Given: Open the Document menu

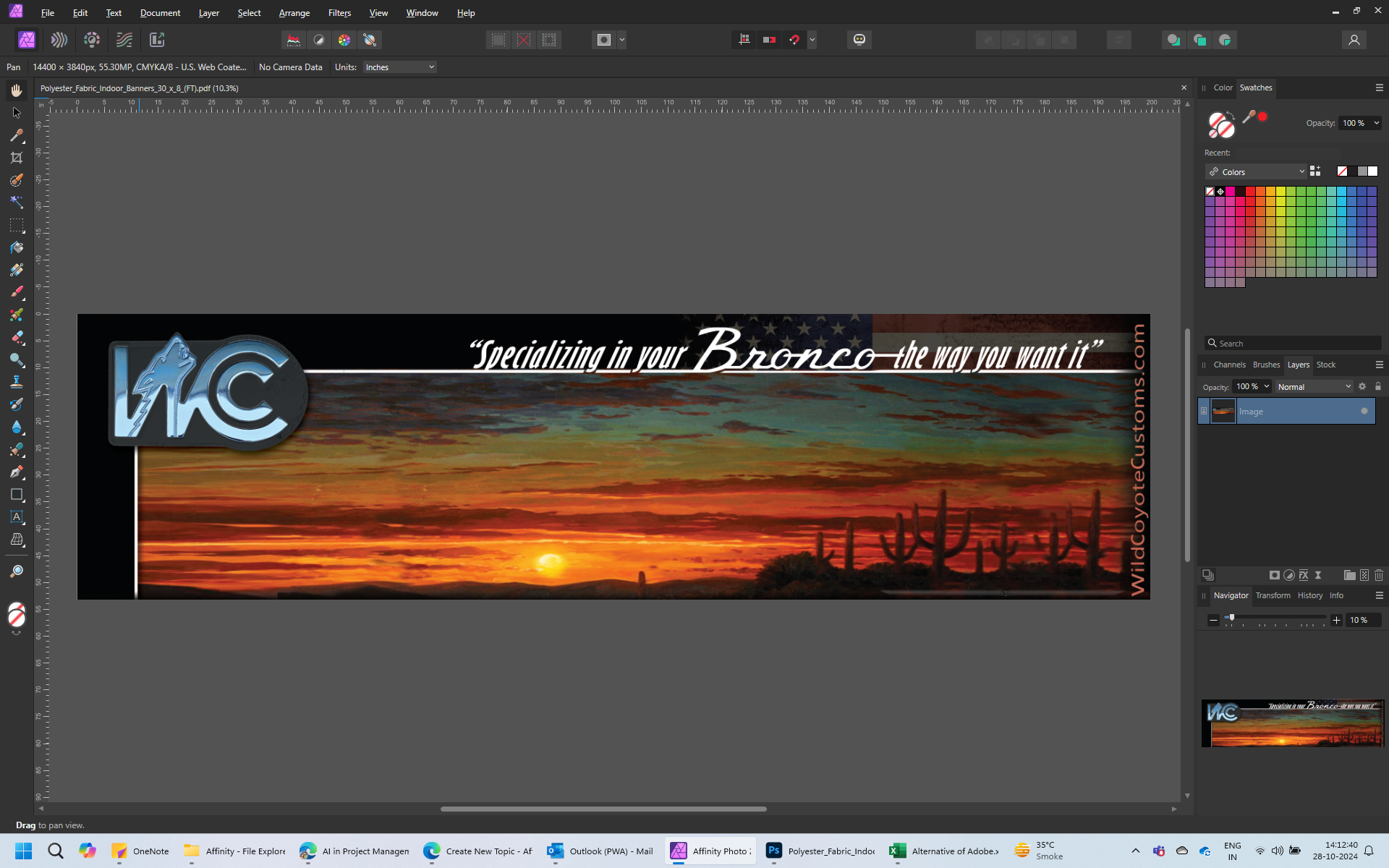Looking at the screenshot, I should [160, 13].
